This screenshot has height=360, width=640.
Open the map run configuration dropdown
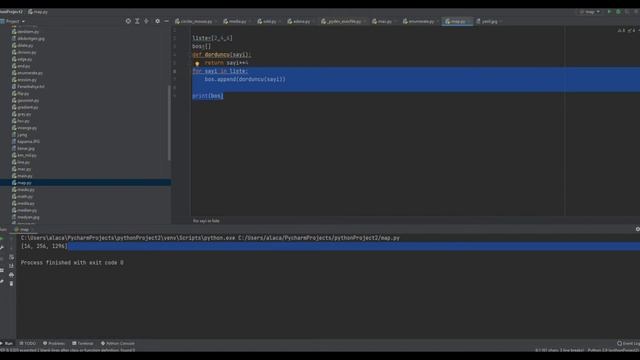[590, 12]
